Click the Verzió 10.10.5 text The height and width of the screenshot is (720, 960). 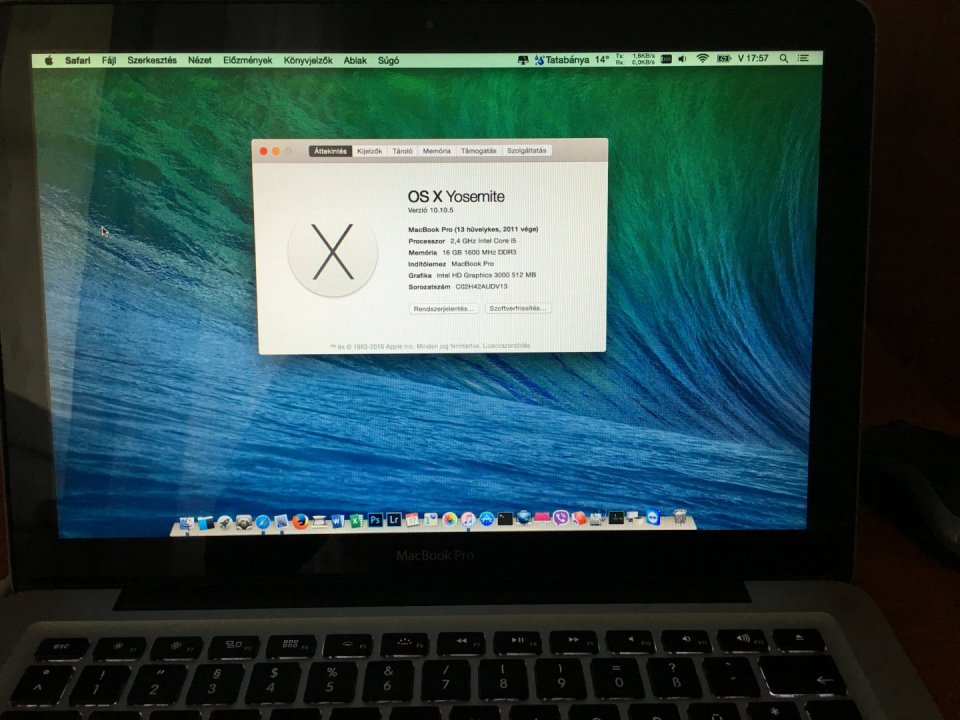pyautogui.click(x=430, y=210)
